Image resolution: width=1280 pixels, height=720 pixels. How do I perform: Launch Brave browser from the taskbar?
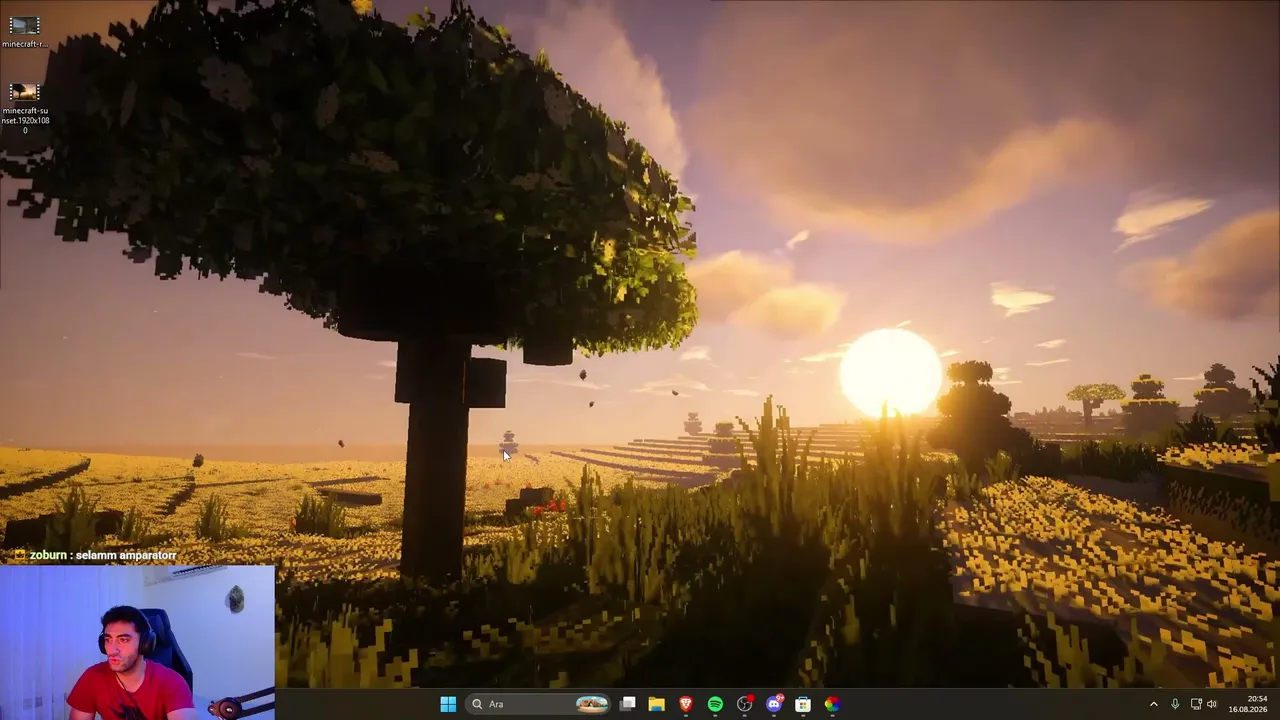686,704
